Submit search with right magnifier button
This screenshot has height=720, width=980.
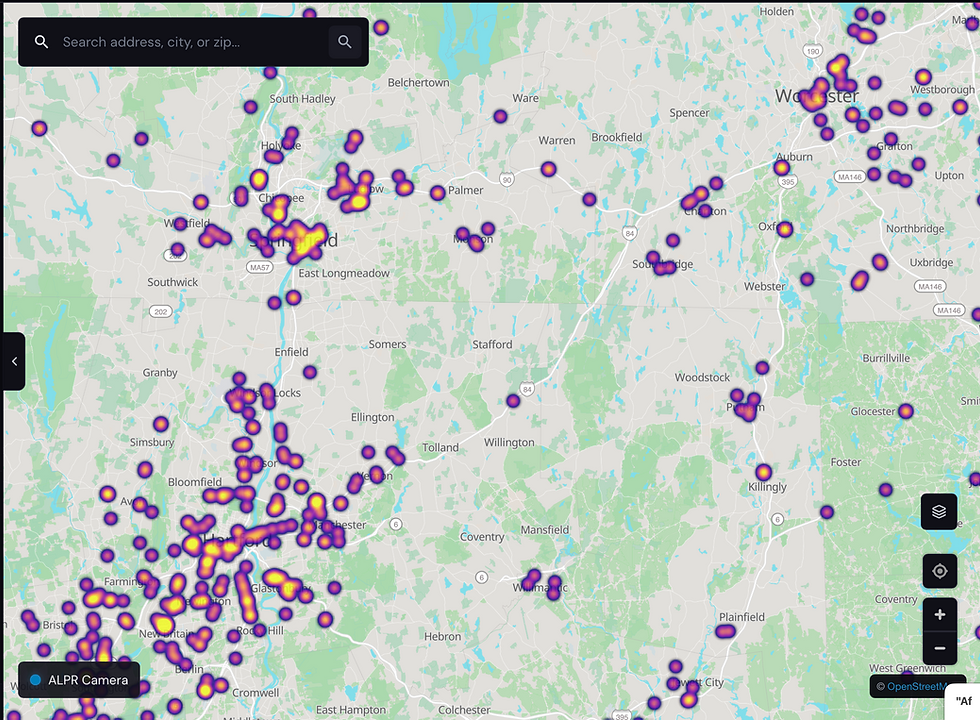click(x=344, y=42)
